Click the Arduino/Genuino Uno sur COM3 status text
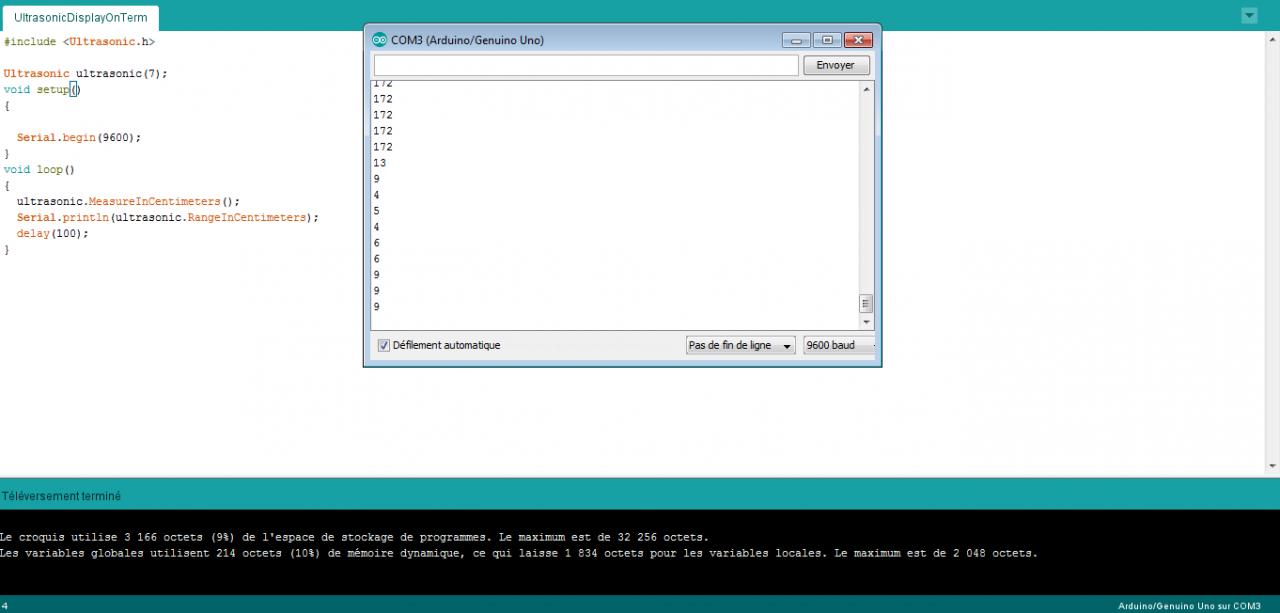 tap(1189, 606)
